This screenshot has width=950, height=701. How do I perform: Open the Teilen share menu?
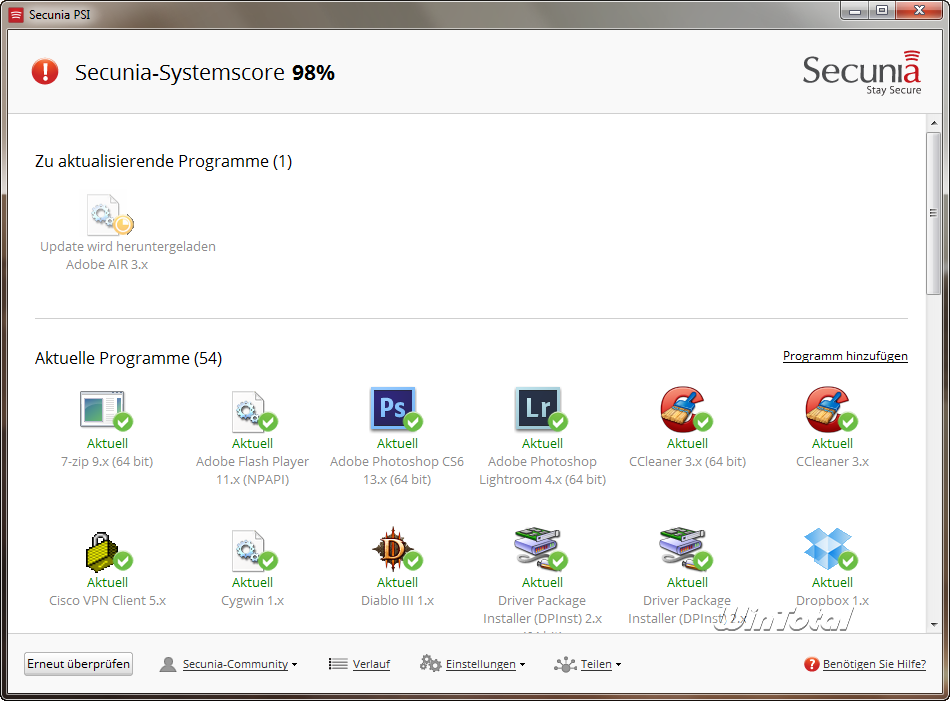[x=596, y=664]
